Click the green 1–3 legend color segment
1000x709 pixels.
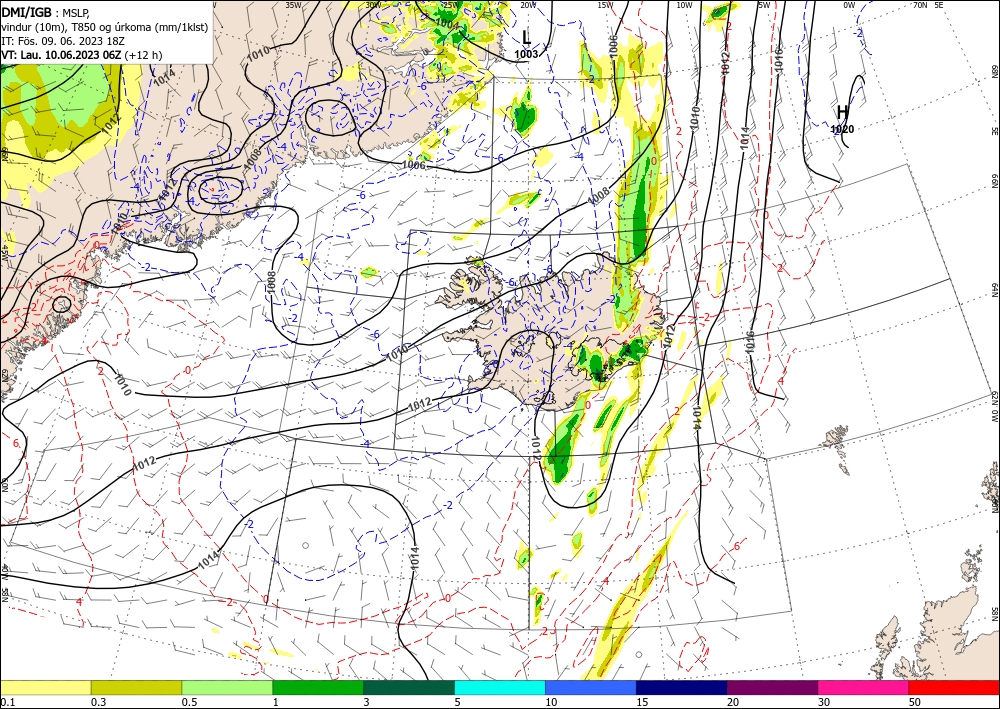[x=318, y=687]
